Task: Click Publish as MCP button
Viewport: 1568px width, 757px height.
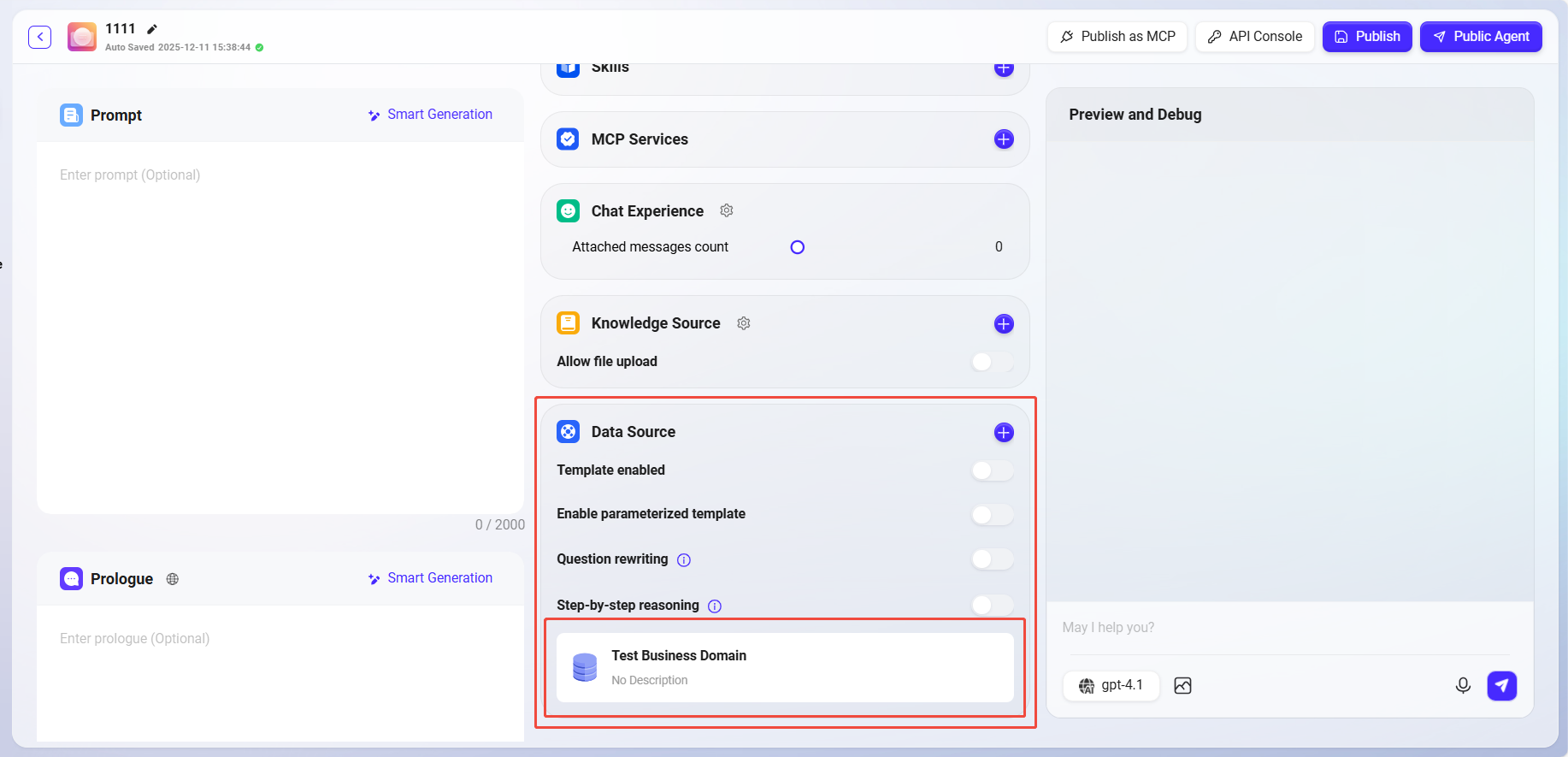Action: tap(1117, 37)
